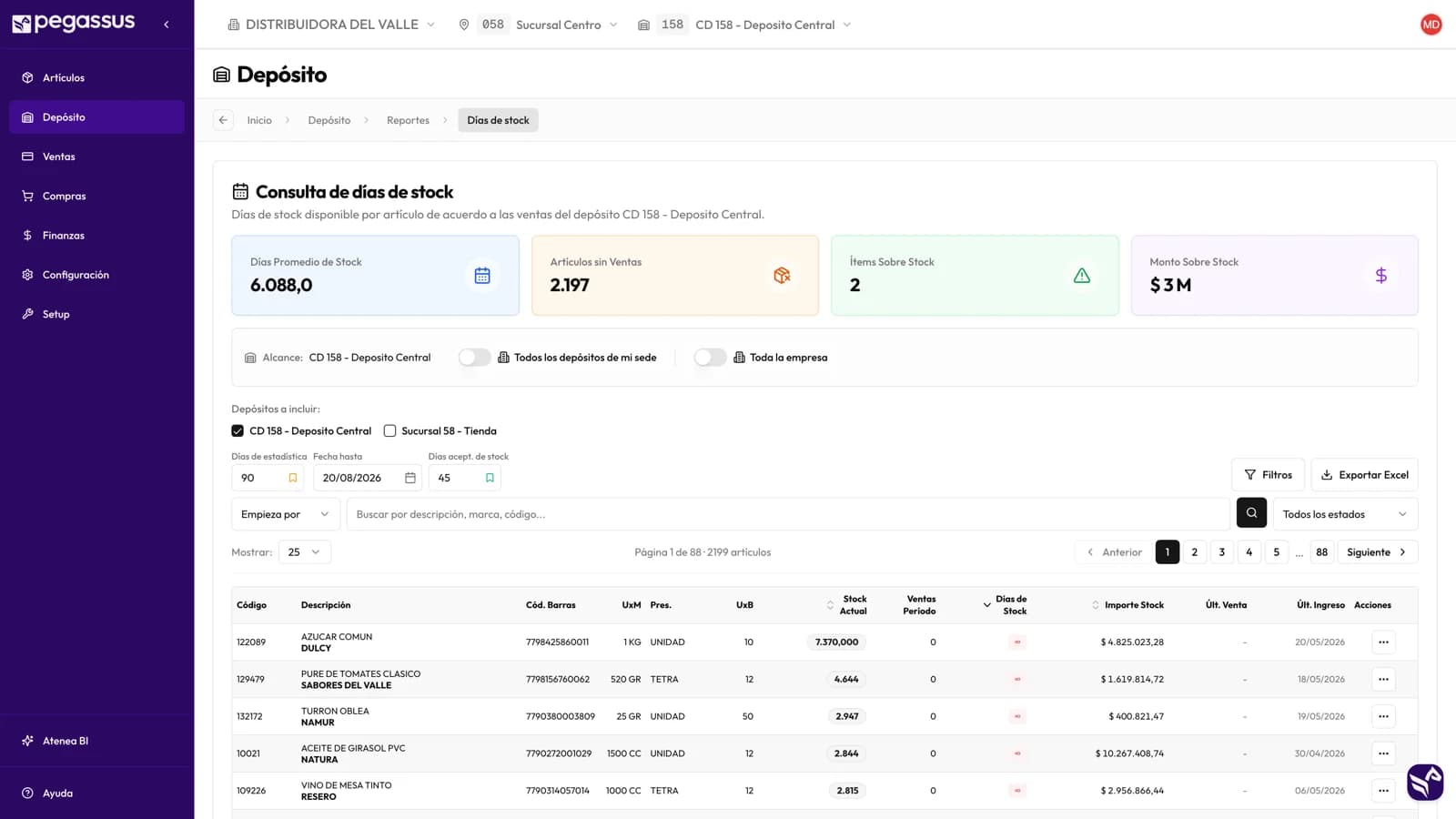Click the Filtros button

tap(1268, 475)
